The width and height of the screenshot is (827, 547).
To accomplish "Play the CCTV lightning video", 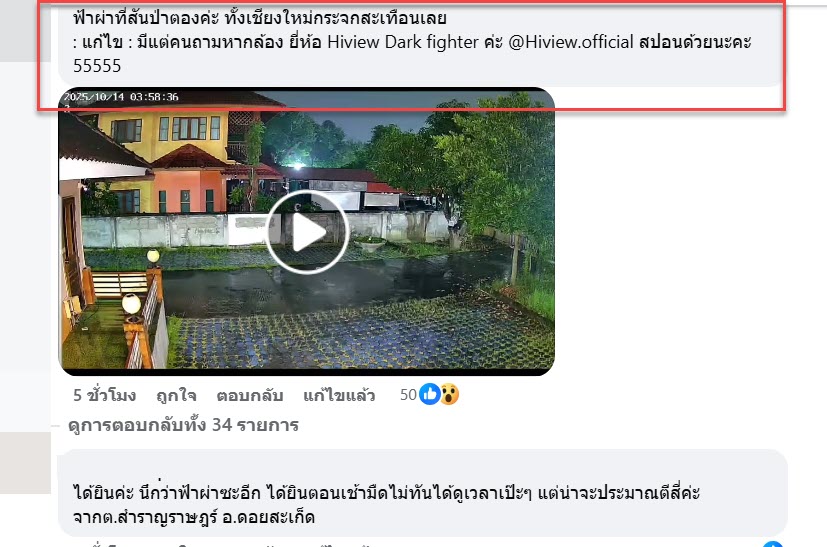I will [x=307, y=232].
